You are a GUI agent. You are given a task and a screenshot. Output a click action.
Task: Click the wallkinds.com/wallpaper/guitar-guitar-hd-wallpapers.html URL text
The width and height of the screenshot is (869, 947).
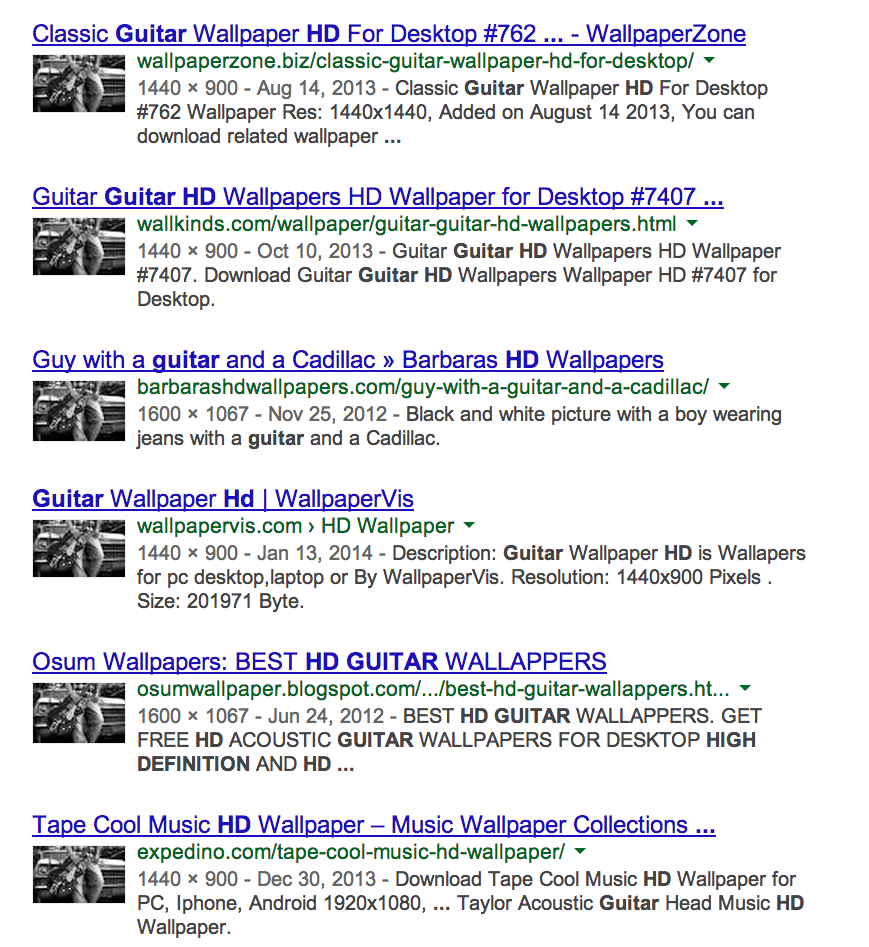[406, 224]
